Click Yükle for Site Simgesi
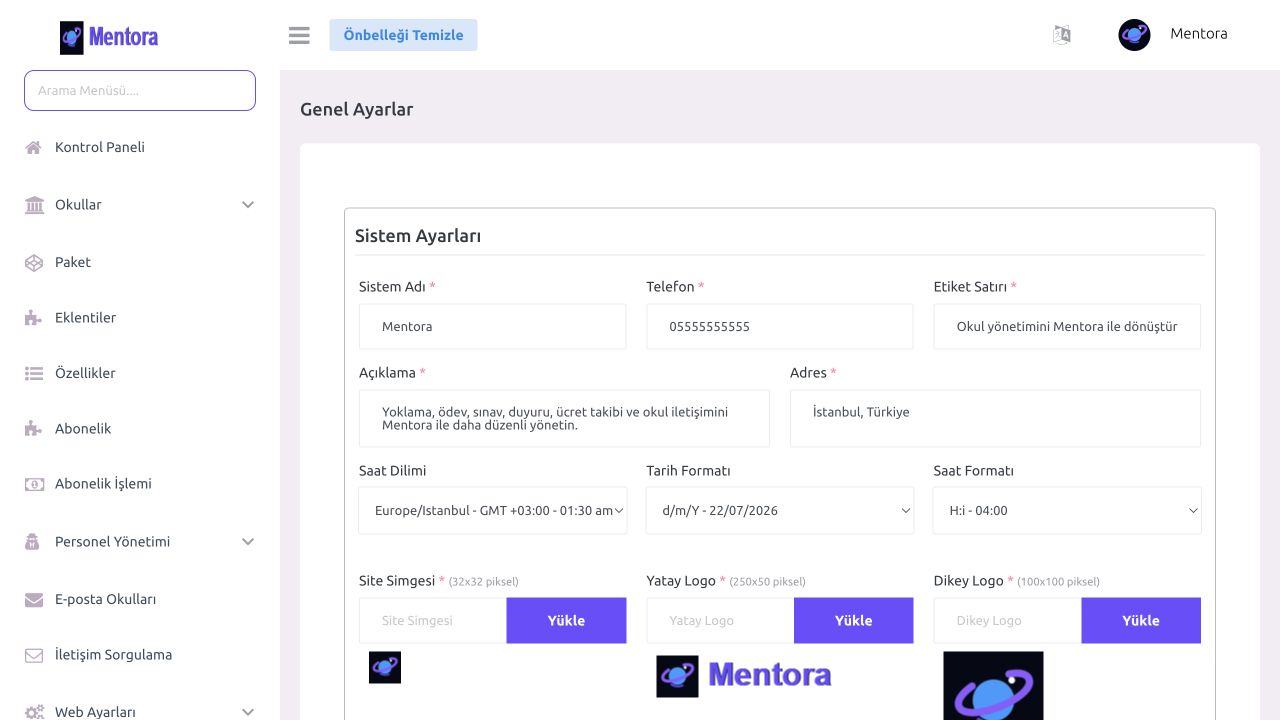The height and width of the screenshot is (720, 1280). pyautogui.click(x=566, y=620)
